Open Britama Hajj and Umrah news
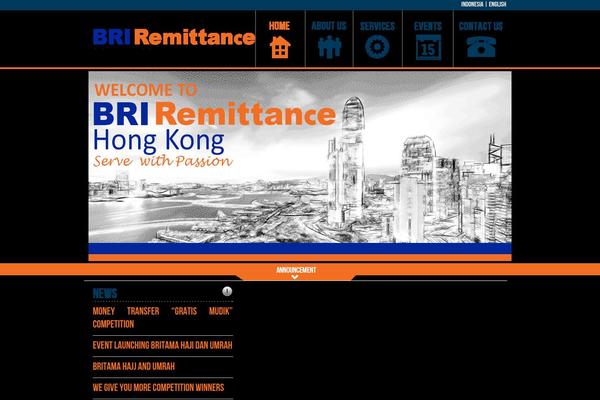The width and height of the screenshot is (600, 400). tap(134, 366)
